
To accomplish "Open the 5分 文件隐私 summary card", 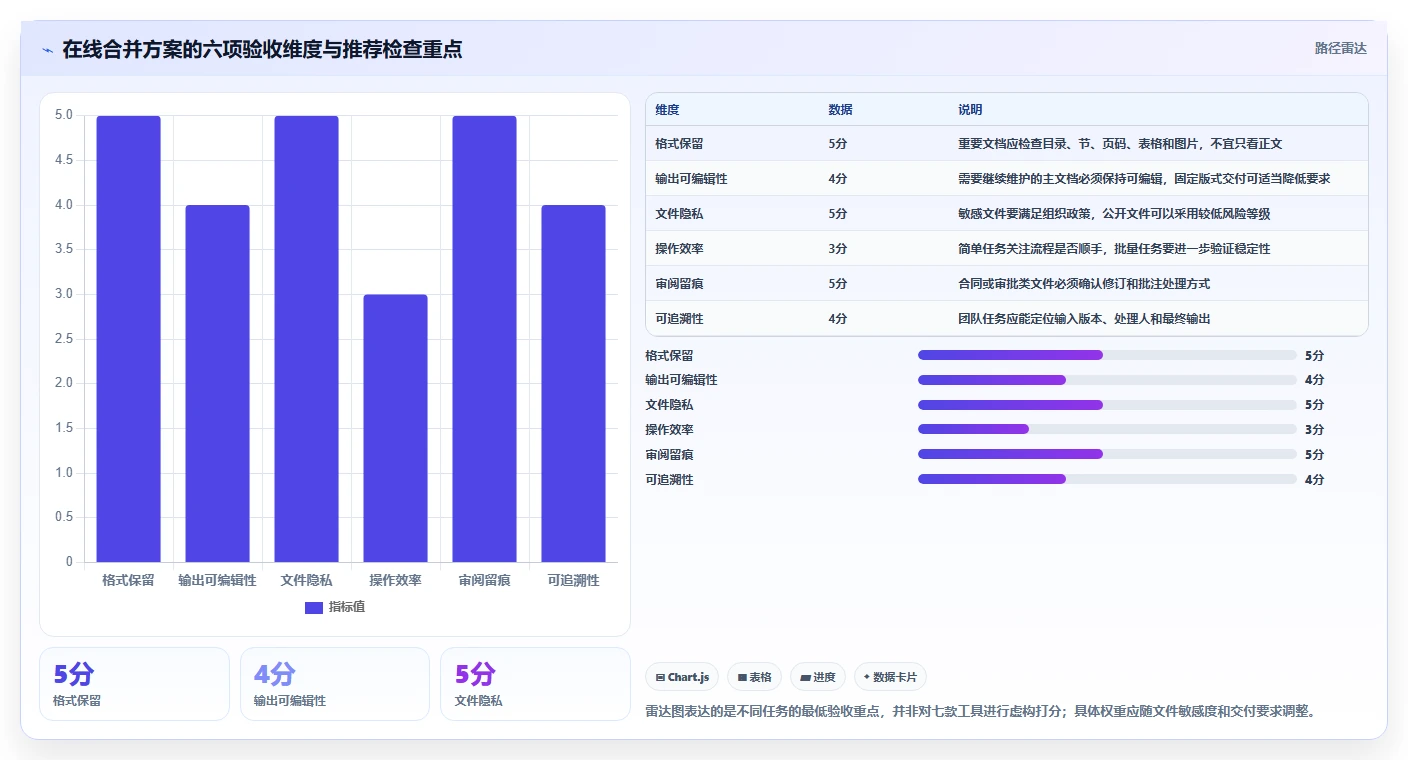I will pos(535,684).
